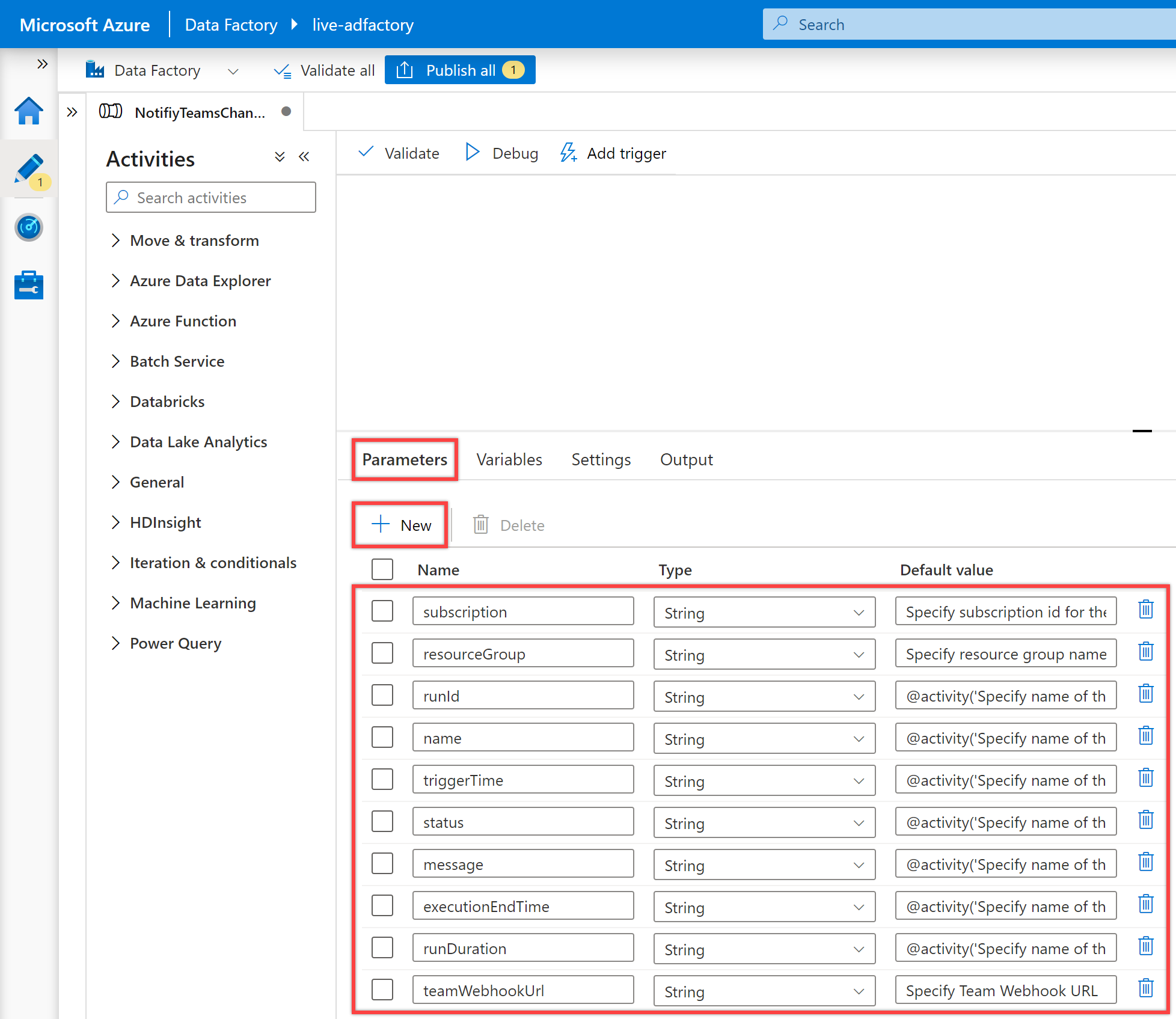Click the Delete parameter button
The image size is (1176, 1019).
click(509, 524)
